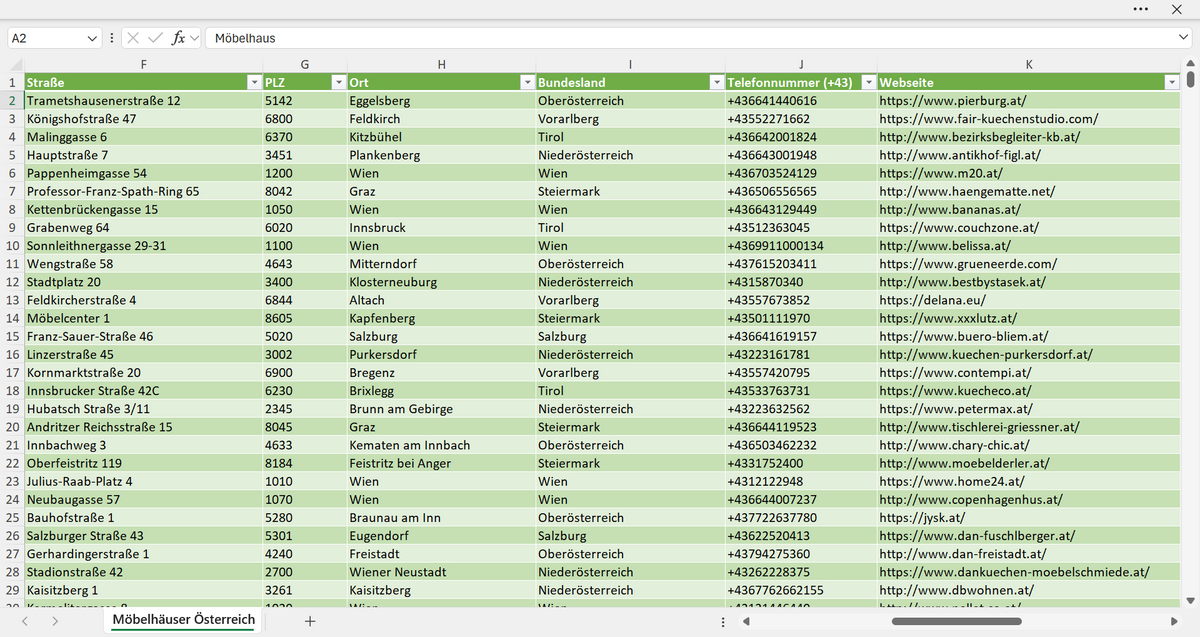Go to next sheet arrow
This screenshot has width=1200, height=637.
pyautogui.click(x=54, y=621)
